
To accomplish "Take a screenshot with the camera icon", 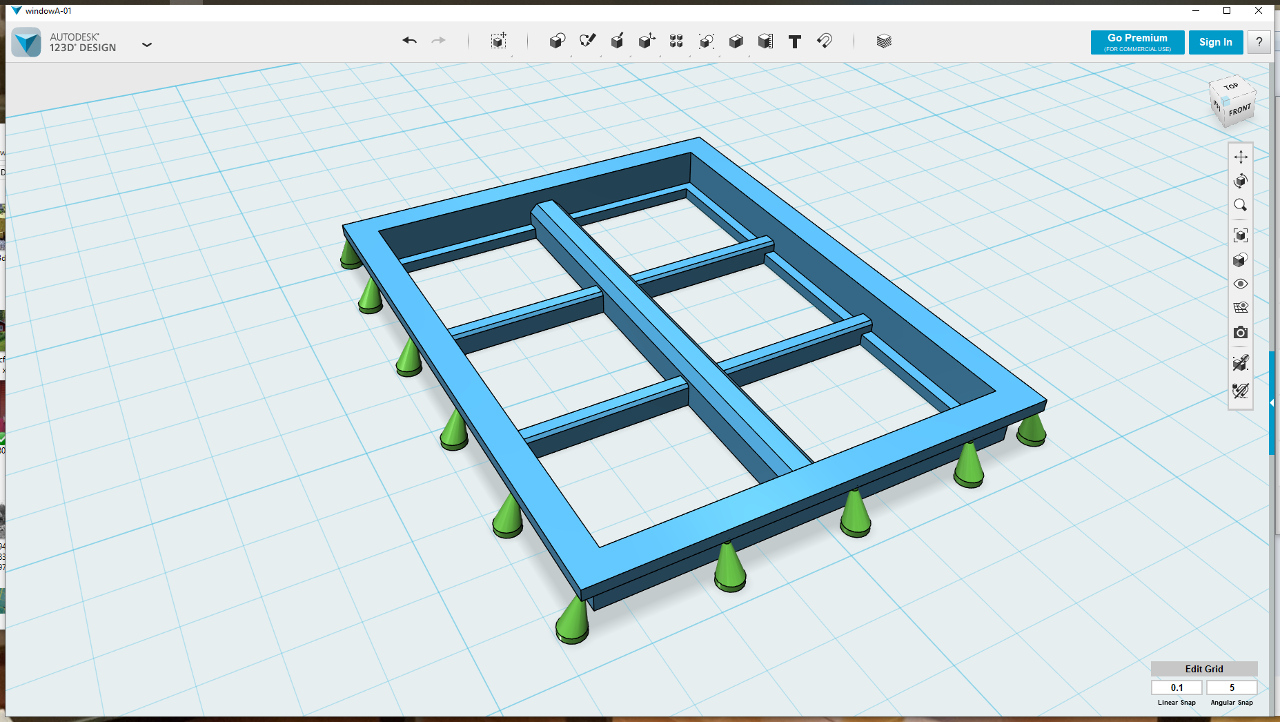I will (x=1241, y=332).
